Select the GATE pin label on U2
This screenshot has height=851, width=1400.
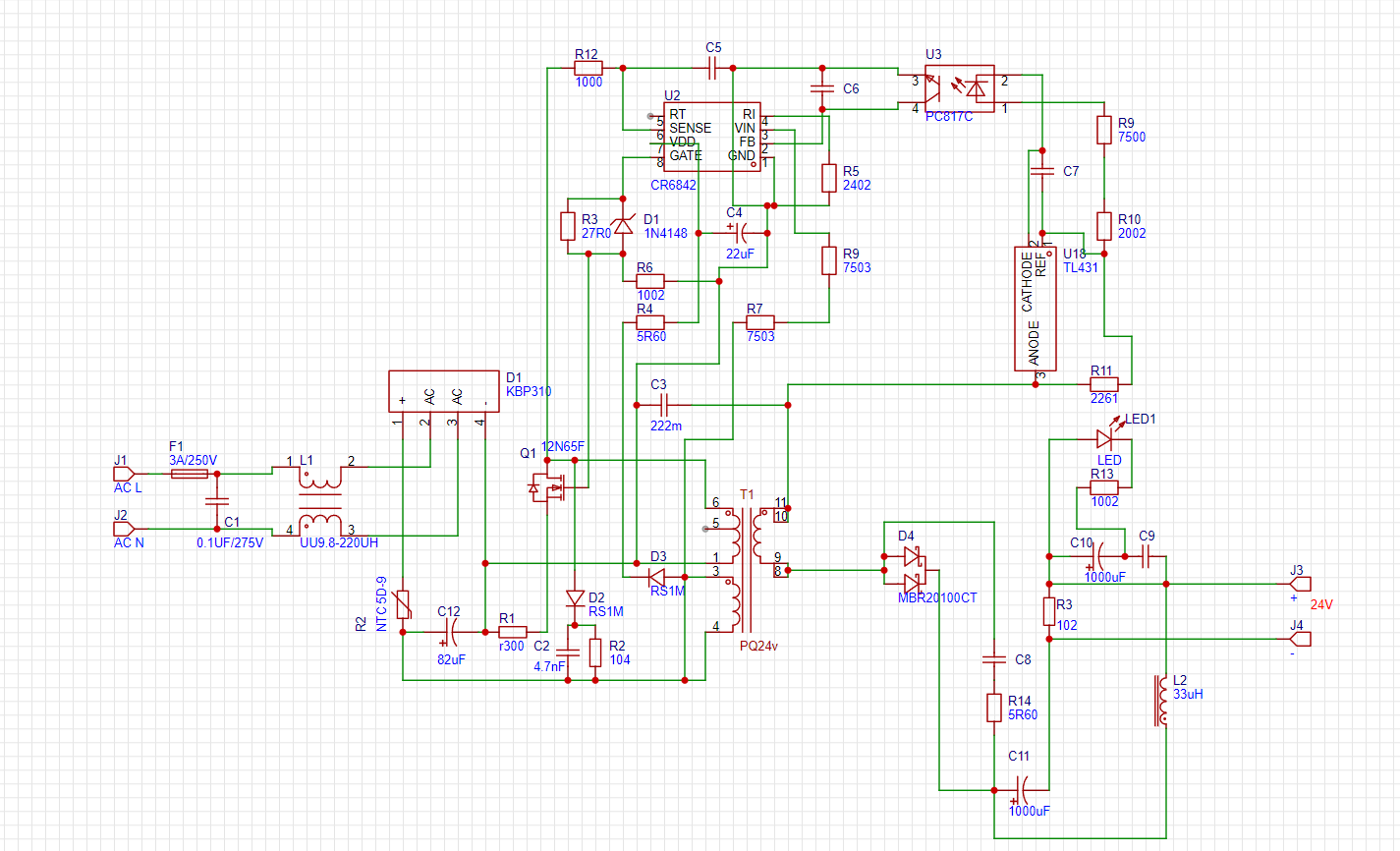coord(686,155)
